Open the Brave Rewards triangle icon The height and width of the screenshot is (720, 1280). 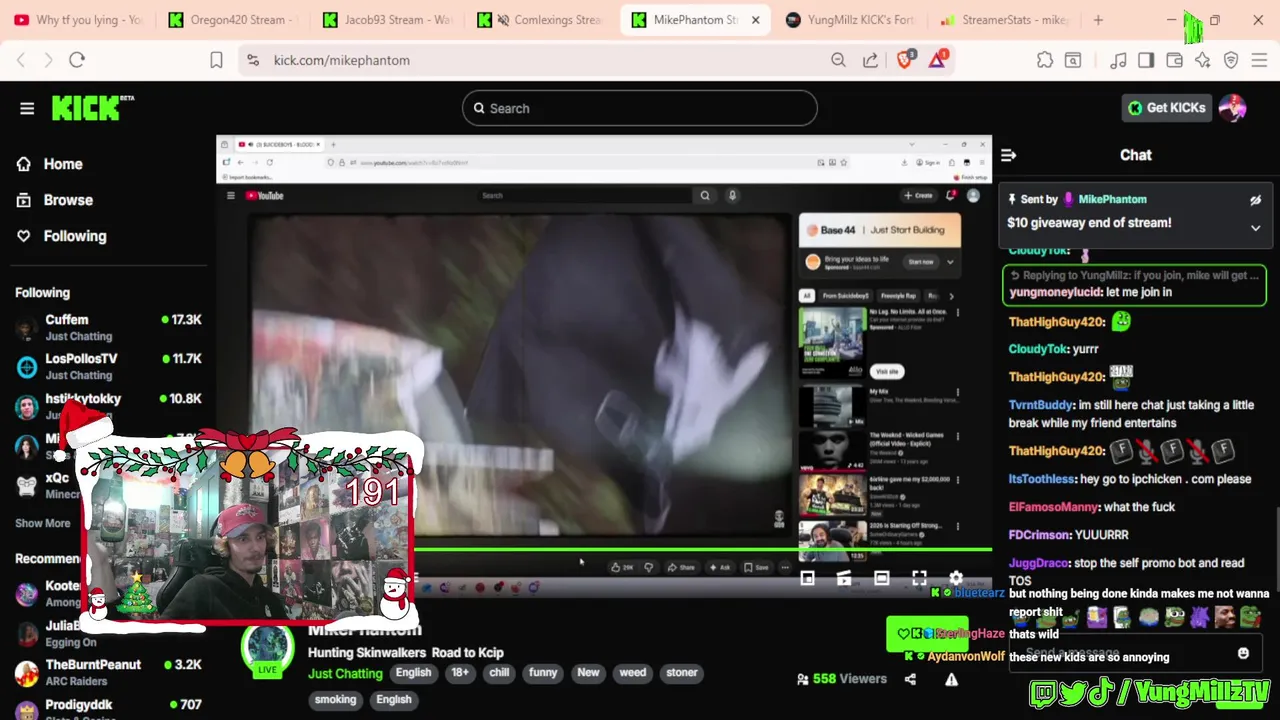coord(938,60)
